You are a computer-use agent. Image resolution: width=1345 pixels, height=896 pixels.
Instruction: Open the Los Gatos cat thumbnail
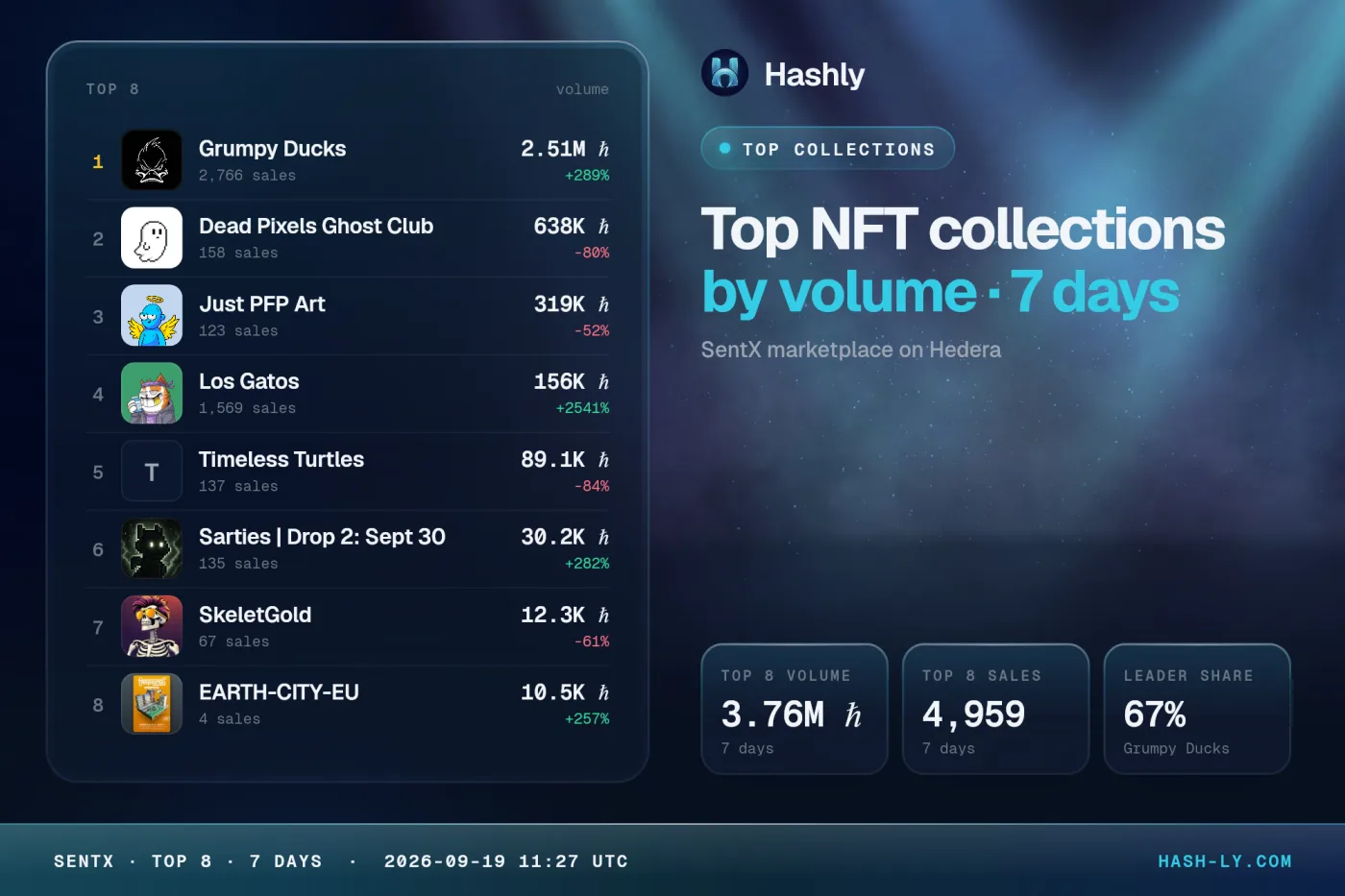pyautogui.click(x=152, y=394)
